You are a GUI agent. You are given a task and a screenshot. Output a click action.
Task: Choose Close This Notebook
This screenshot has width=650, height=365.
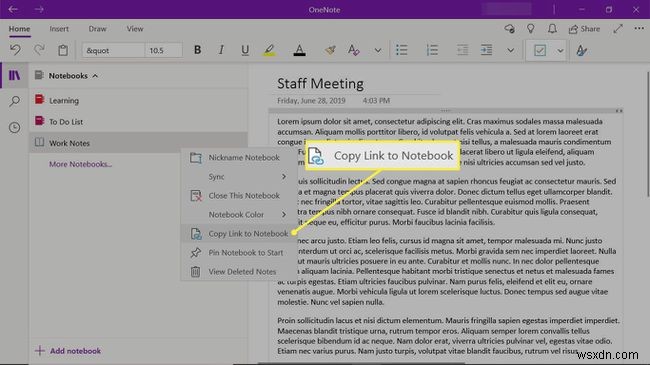pyautogui.click(x=239, y=195)
